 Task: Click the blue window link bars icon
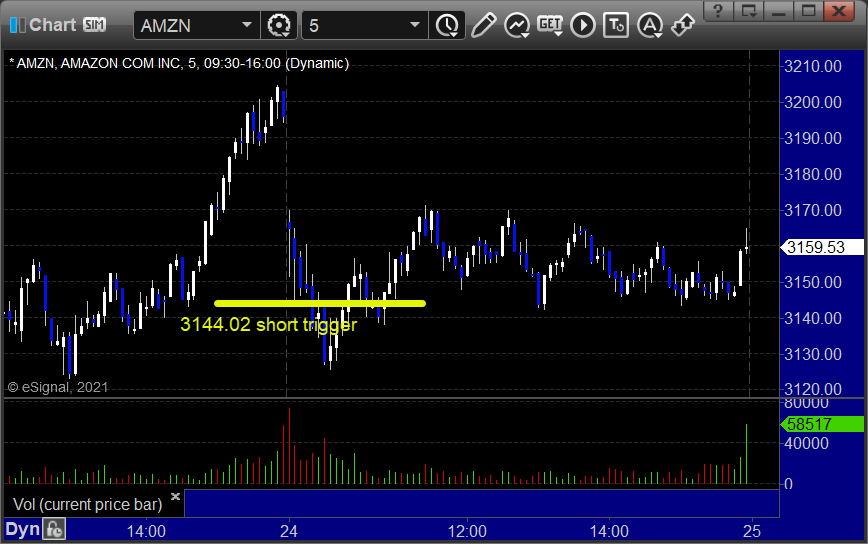click(x=18, y=25)
